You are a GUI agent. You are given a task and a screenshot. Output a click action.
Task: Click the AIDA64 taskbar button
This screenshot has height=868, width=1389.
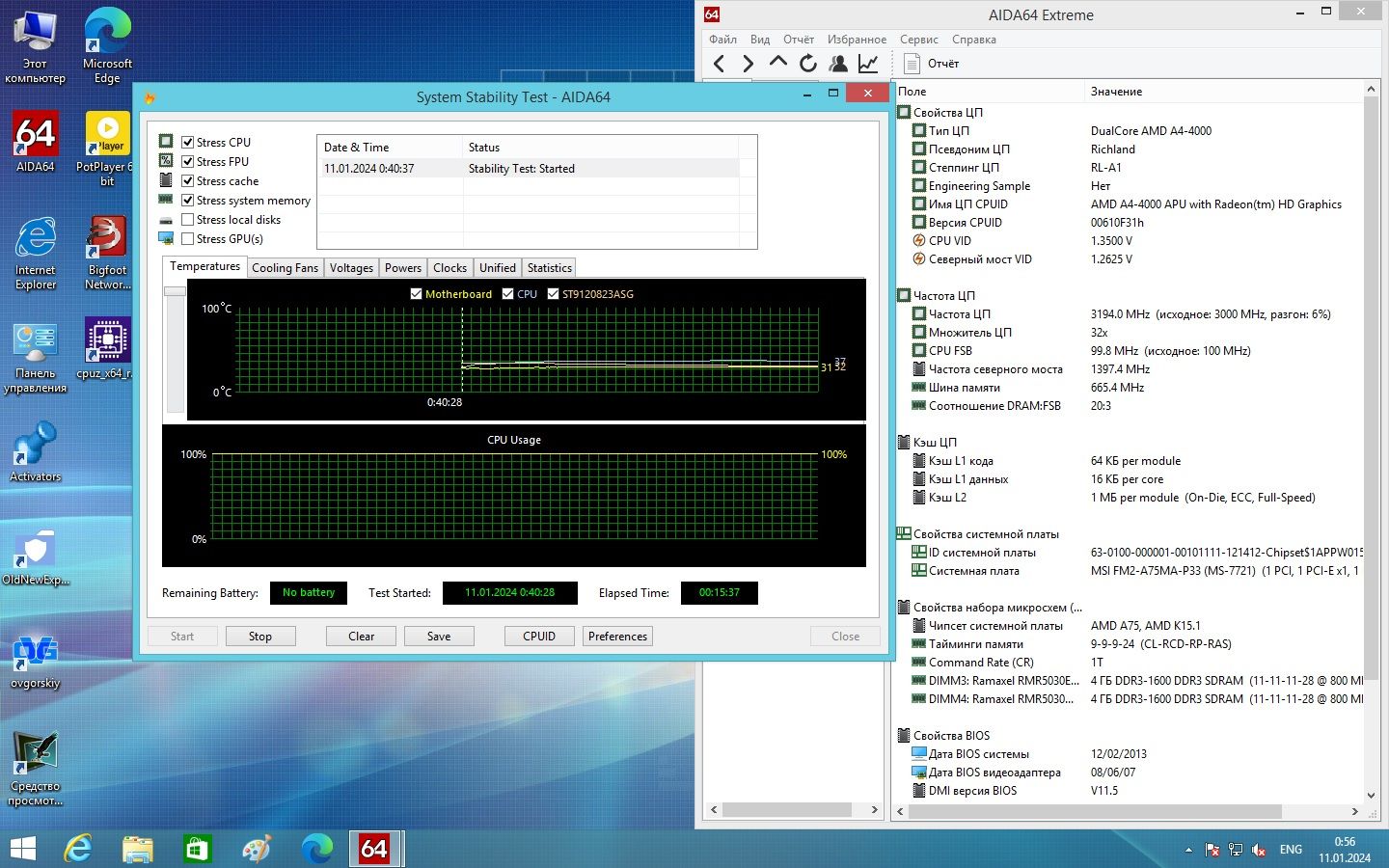[374, 849]
